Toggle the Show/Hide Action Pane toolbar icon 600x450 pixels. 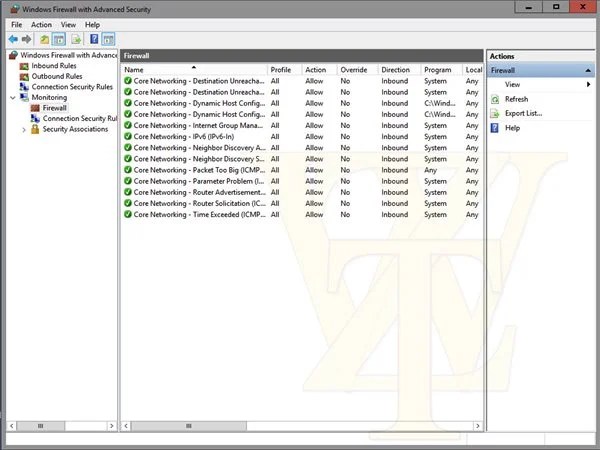(x=108, y=39)
